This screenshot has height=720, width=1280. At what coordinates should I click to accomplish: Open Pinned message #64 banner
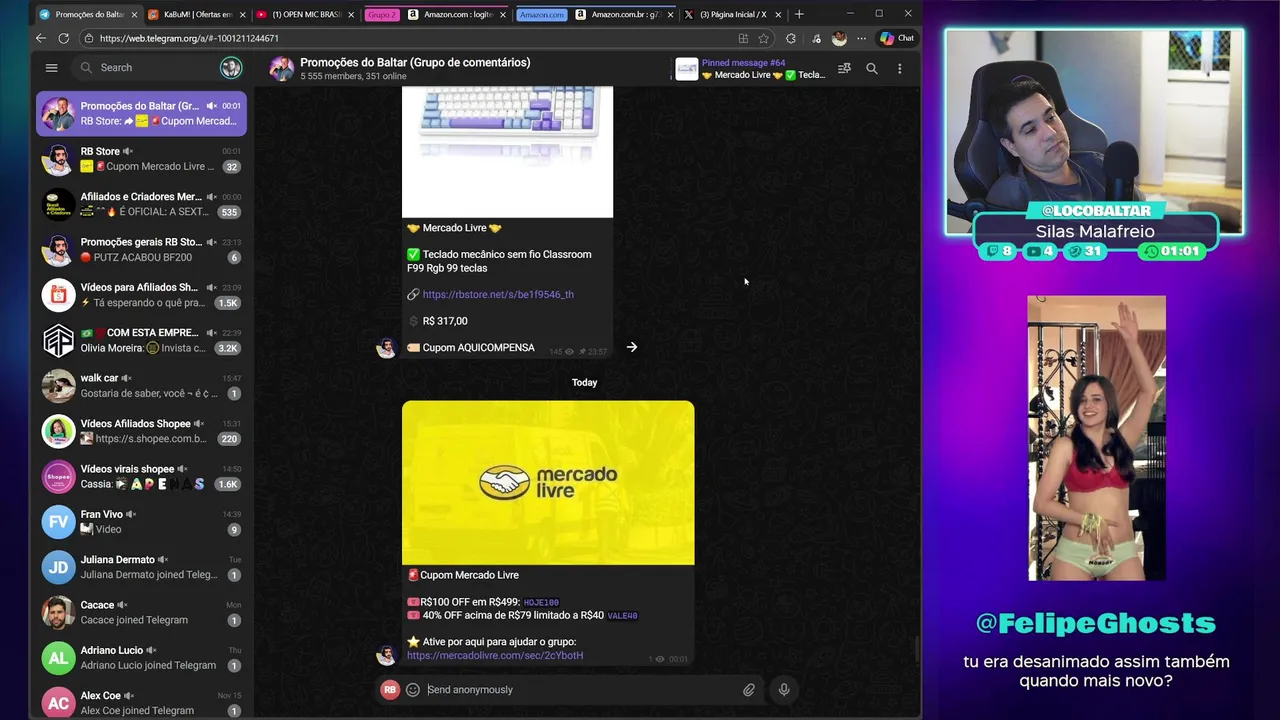click(750, 69)
